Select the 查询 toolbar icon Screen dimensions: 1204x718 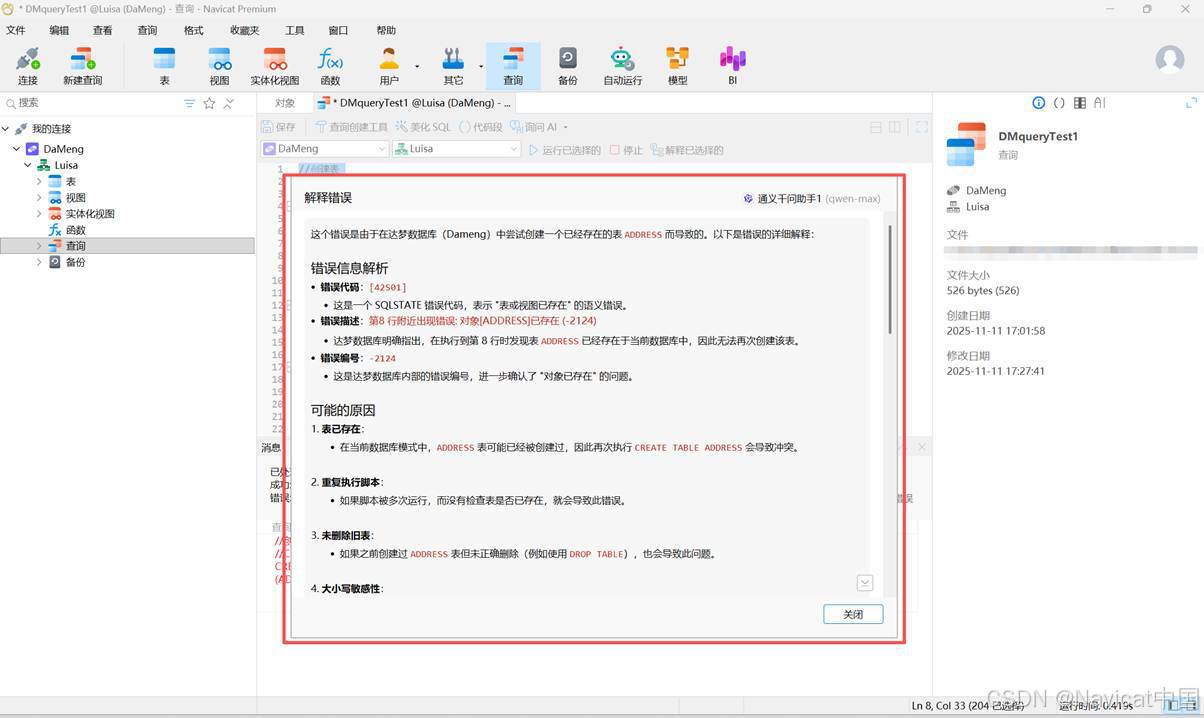[x=513, y=66]
